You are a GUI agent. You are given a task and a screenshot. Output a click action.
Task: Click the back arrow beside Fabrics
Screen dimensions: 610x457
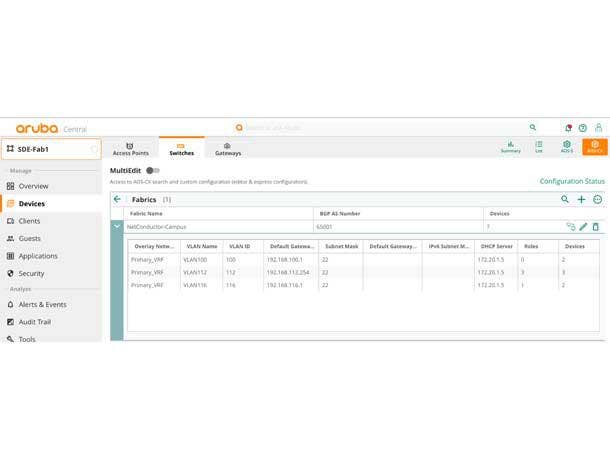pyautogui.click(x=117, y=199)
